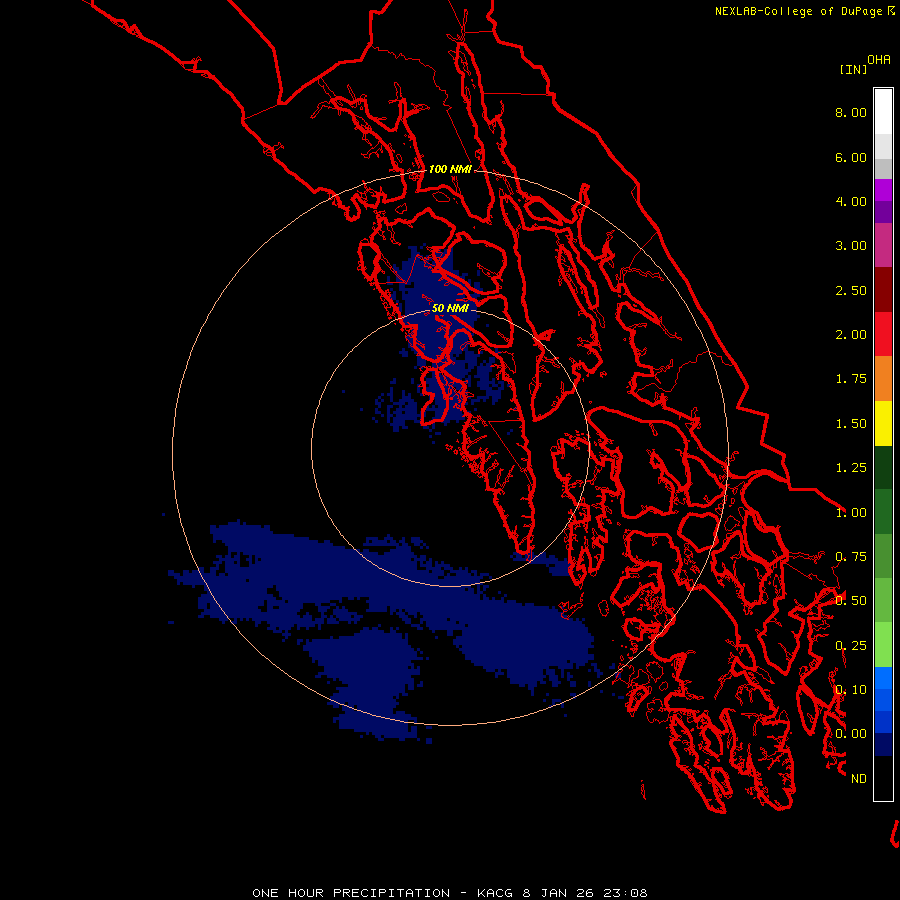Pick the yellow legend swatch
This screenshot has height=900, width=900.
[x=883, y=423]
